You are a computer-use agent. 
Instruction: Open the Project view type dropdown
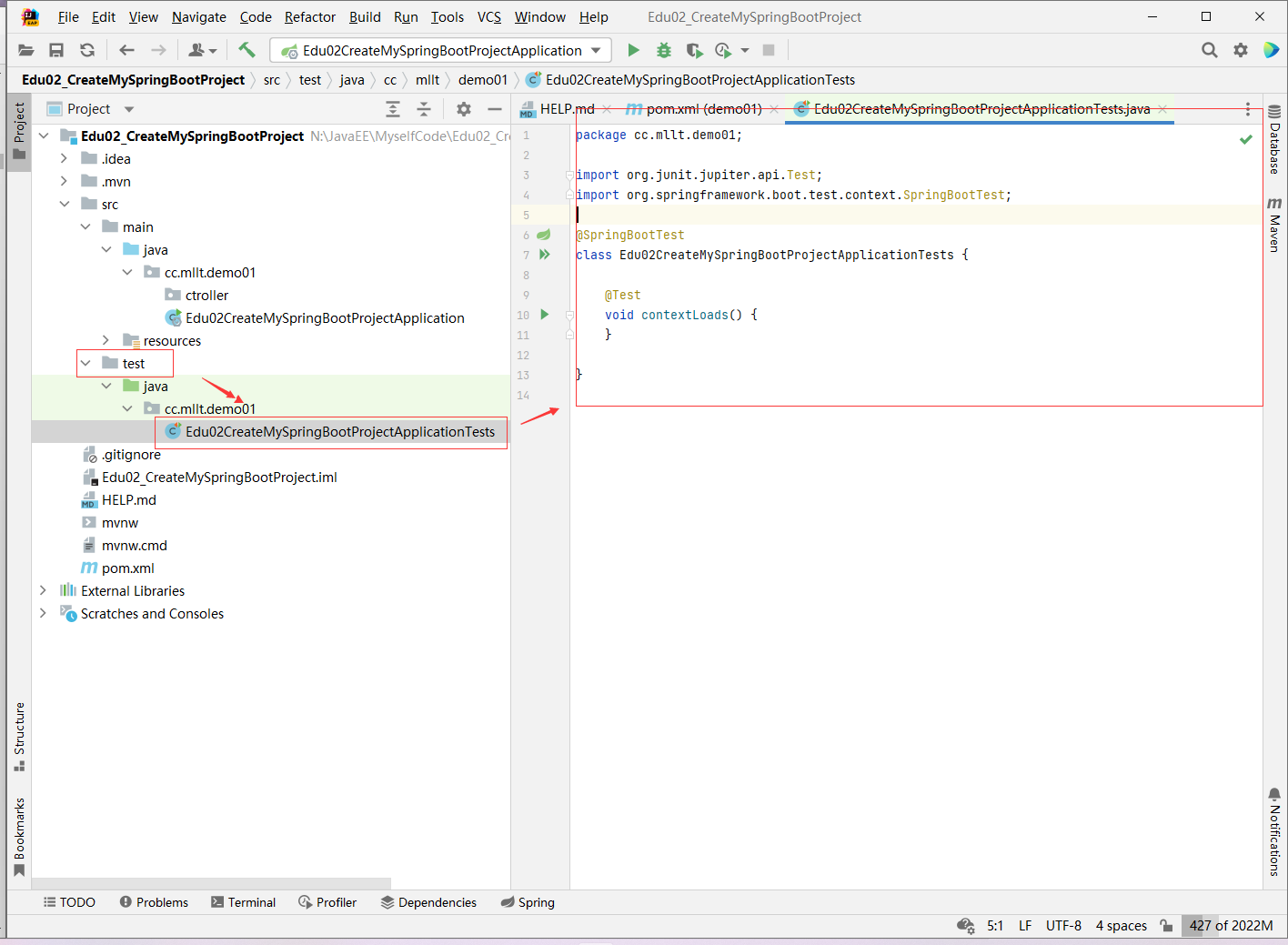[129, 109]
